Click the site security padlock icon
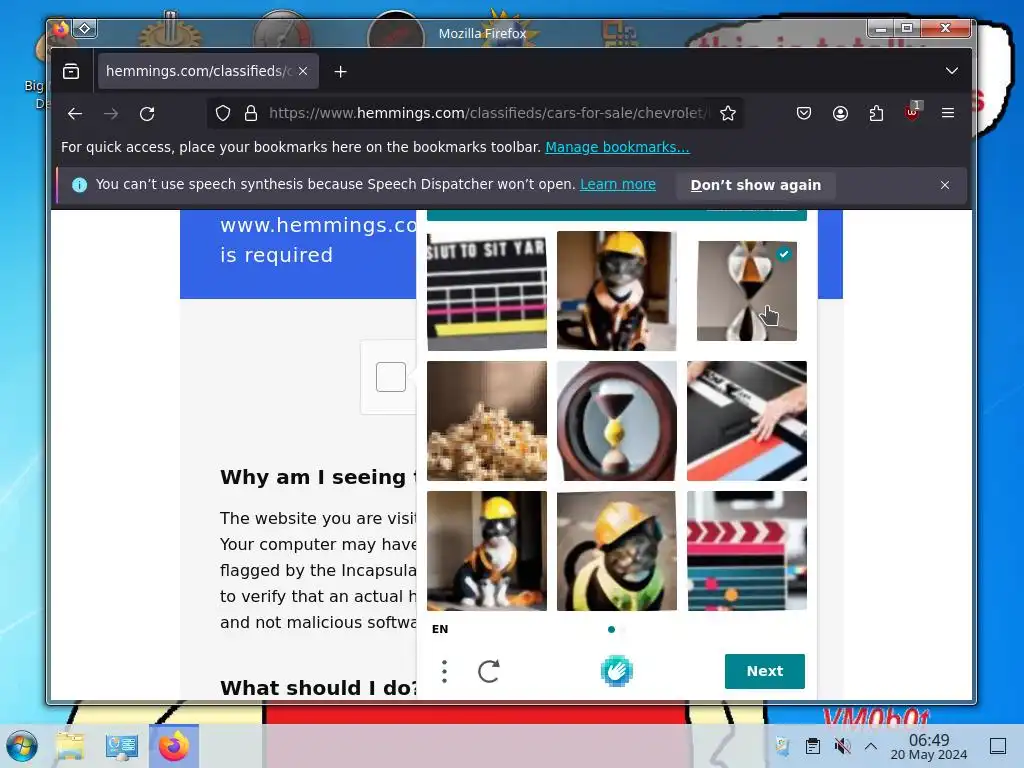Viewport: 1024px width, 768px height. click(x=251, y=114)
